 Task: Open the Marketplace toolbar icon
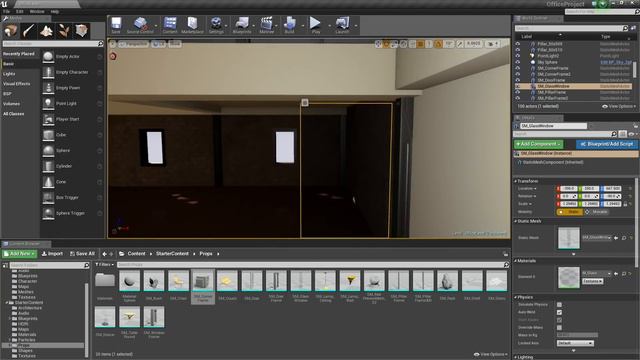pyautogui.click(x=192, y=25)
